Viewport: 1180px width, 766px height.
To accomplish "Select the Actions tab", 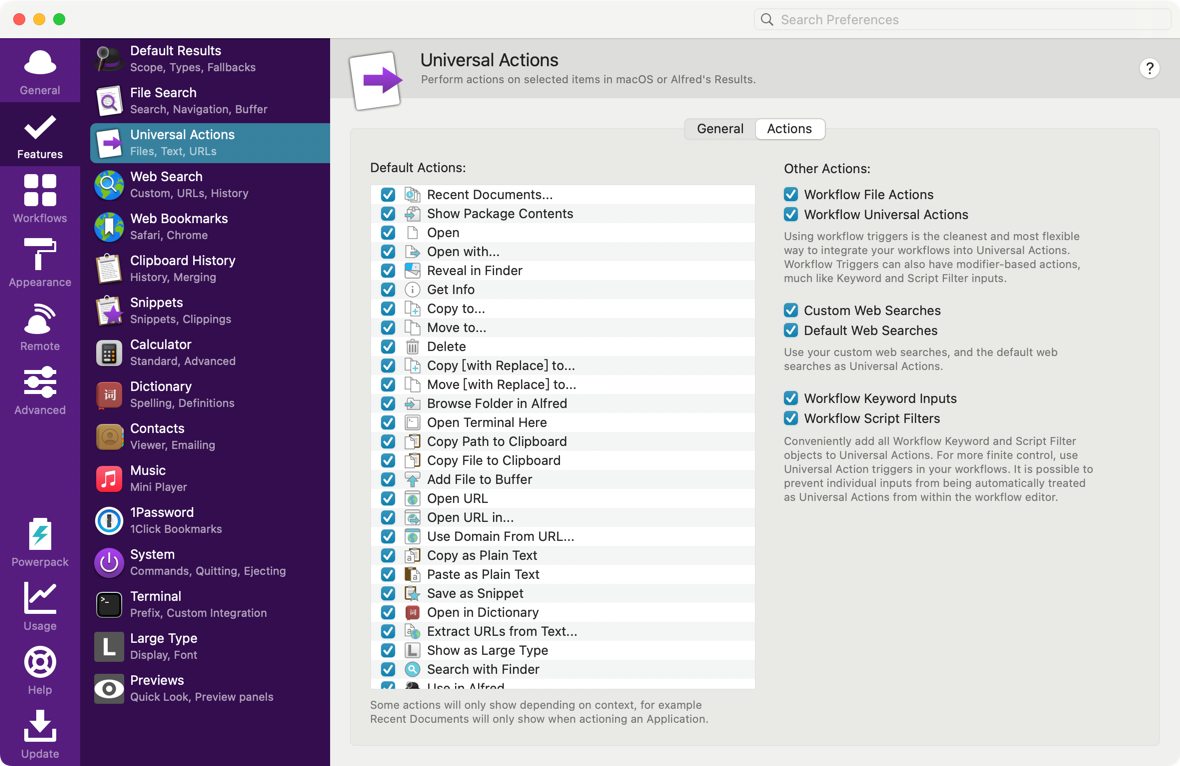I will pos(789,129).
